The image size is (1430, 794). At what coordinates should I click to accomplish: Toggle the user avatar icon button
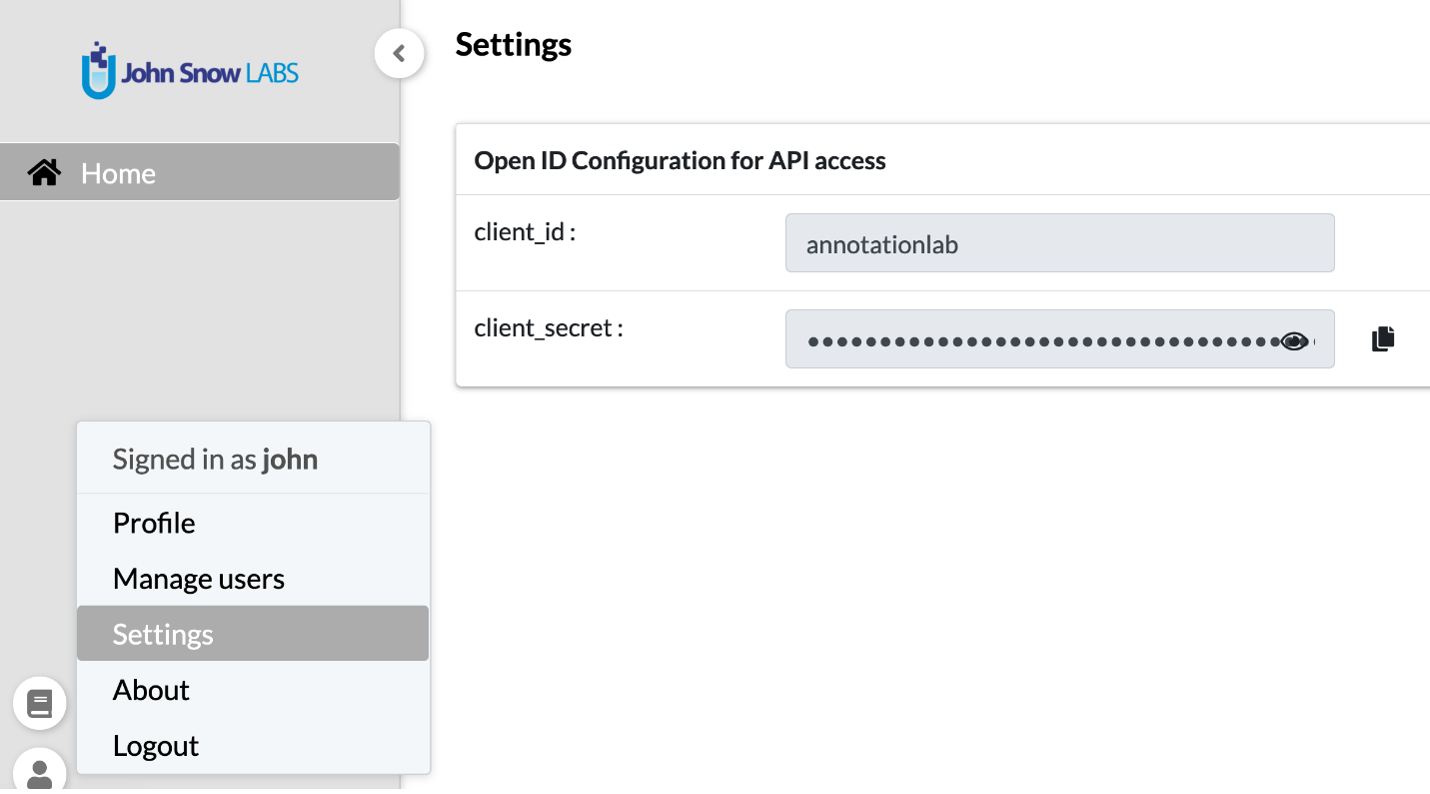pos(40,772)
